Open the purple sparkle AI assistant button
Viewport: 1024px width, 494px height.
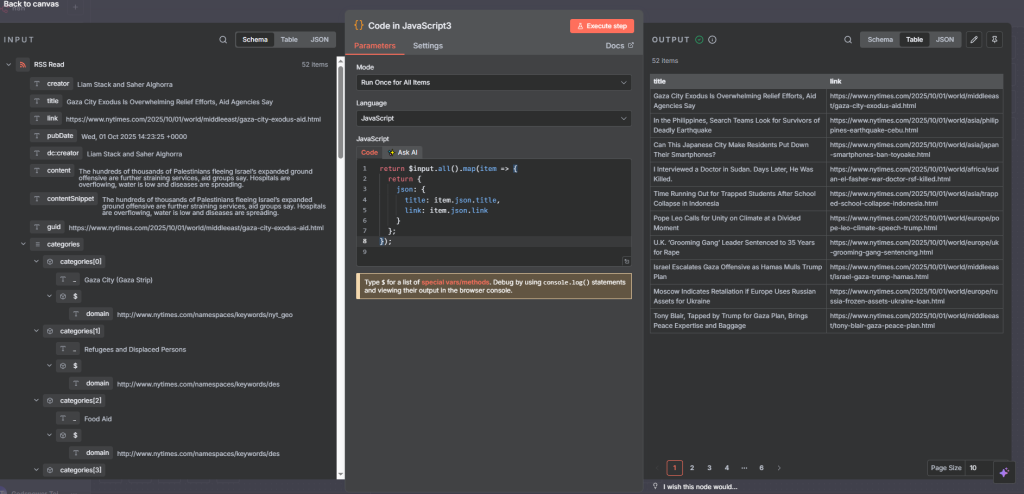pyautogui.click(x=1003, y=470)
